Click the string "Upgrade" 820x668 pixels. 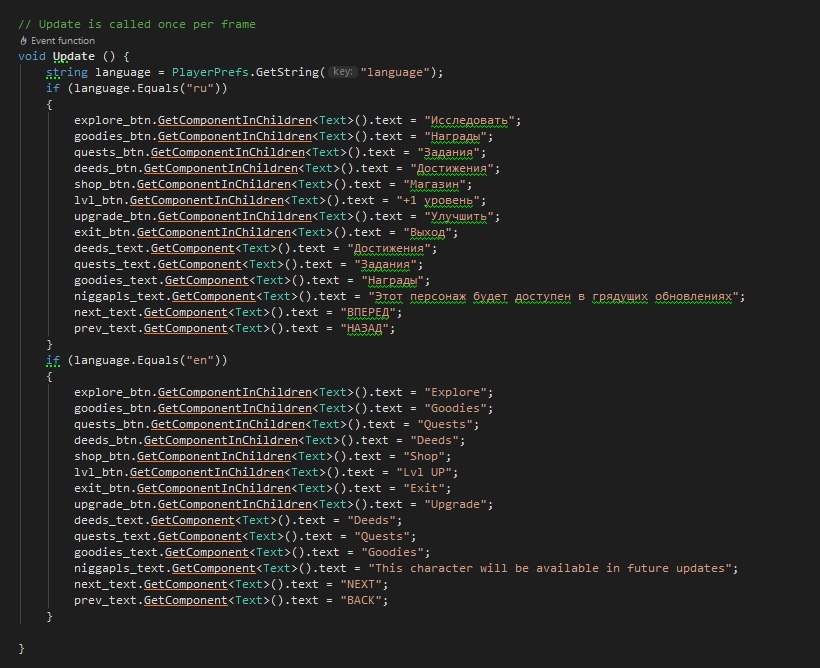pos(455,504)
